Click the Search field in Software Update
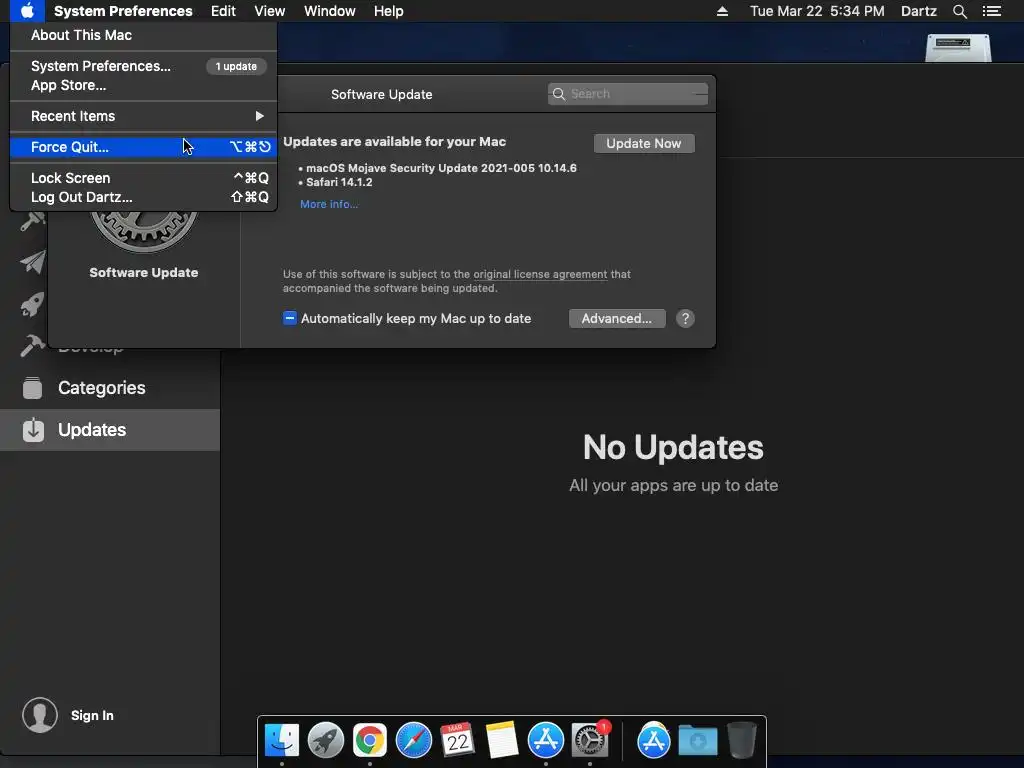The width and height of the screenshot is (1024, 768). pyautogui.click(x=628, y=94)
